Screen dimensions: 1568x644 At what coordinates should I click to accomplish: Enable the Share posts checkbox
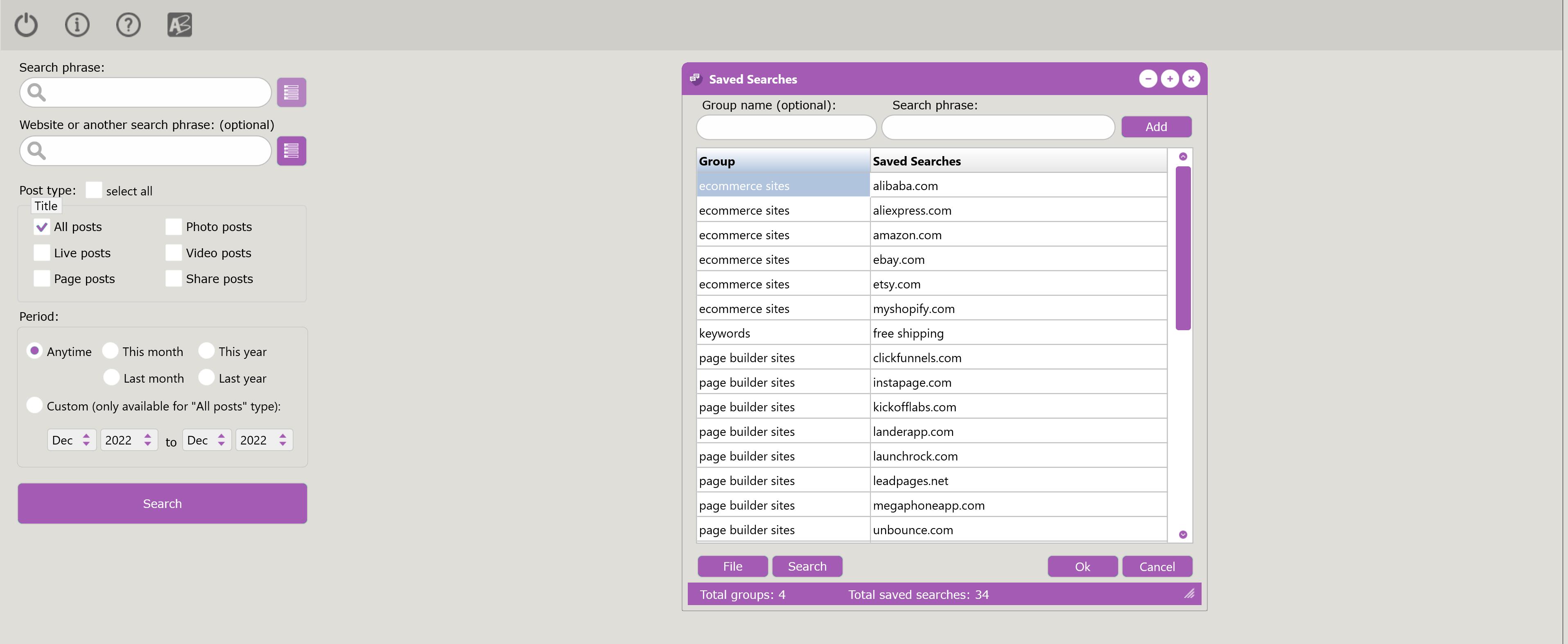pos(174,279)
